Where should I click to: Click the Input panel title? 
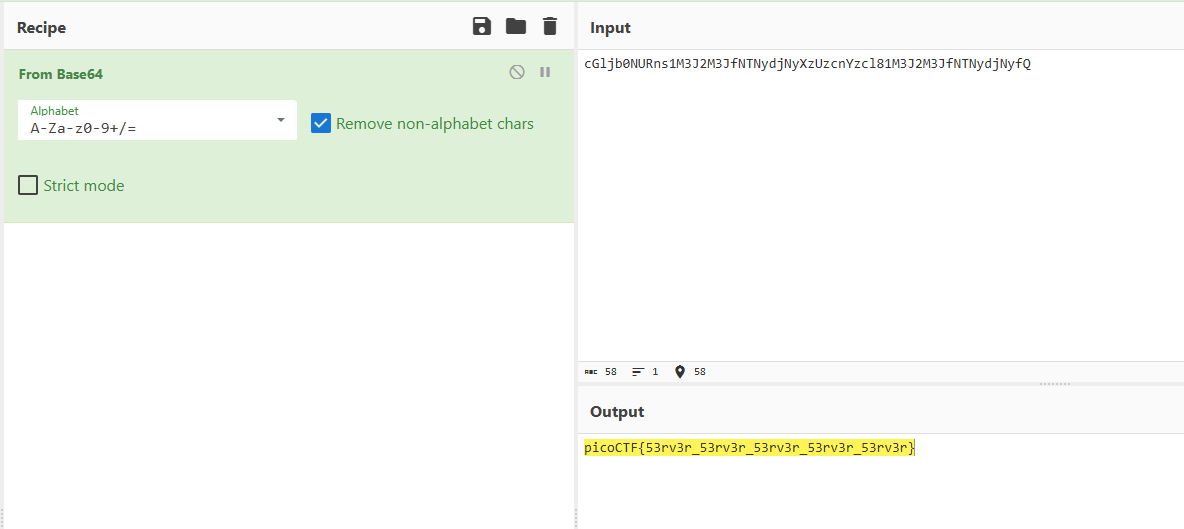pyautogui.click(x=610, y=28)
